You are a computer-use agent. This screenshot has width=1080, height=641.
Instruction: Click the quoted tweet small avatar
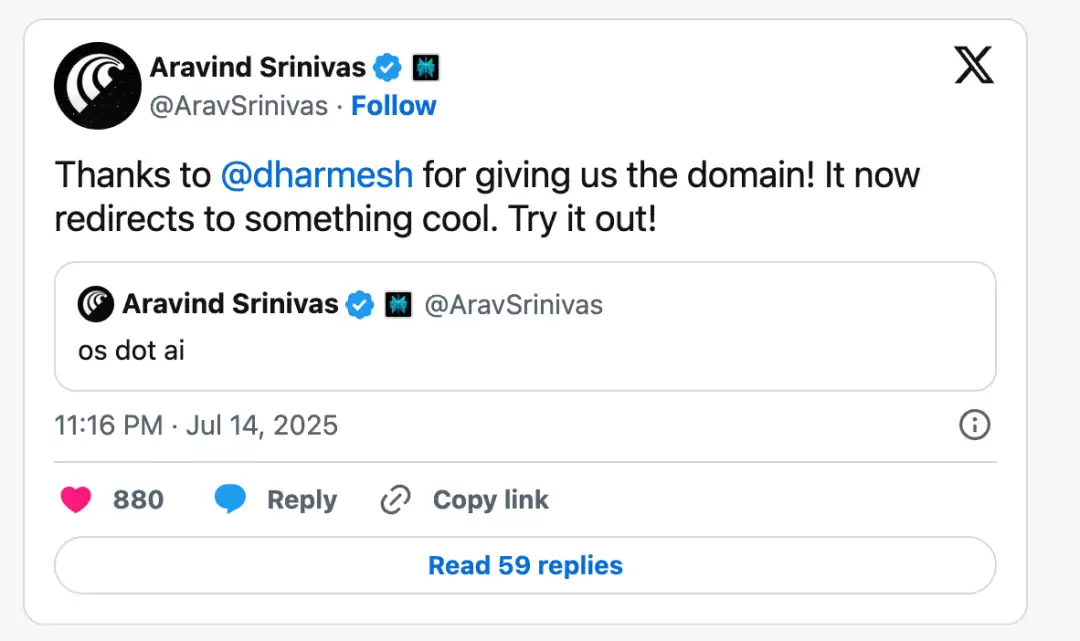[96, 304]
